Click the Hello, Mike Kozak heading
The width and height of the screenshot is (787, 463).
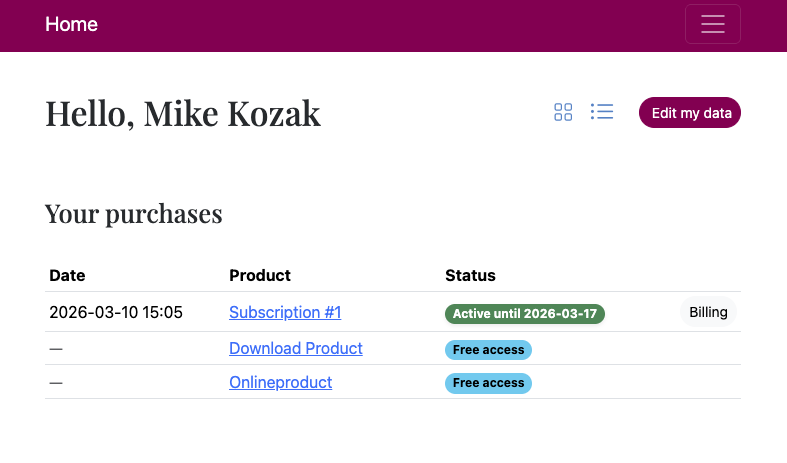pos(183,114)
